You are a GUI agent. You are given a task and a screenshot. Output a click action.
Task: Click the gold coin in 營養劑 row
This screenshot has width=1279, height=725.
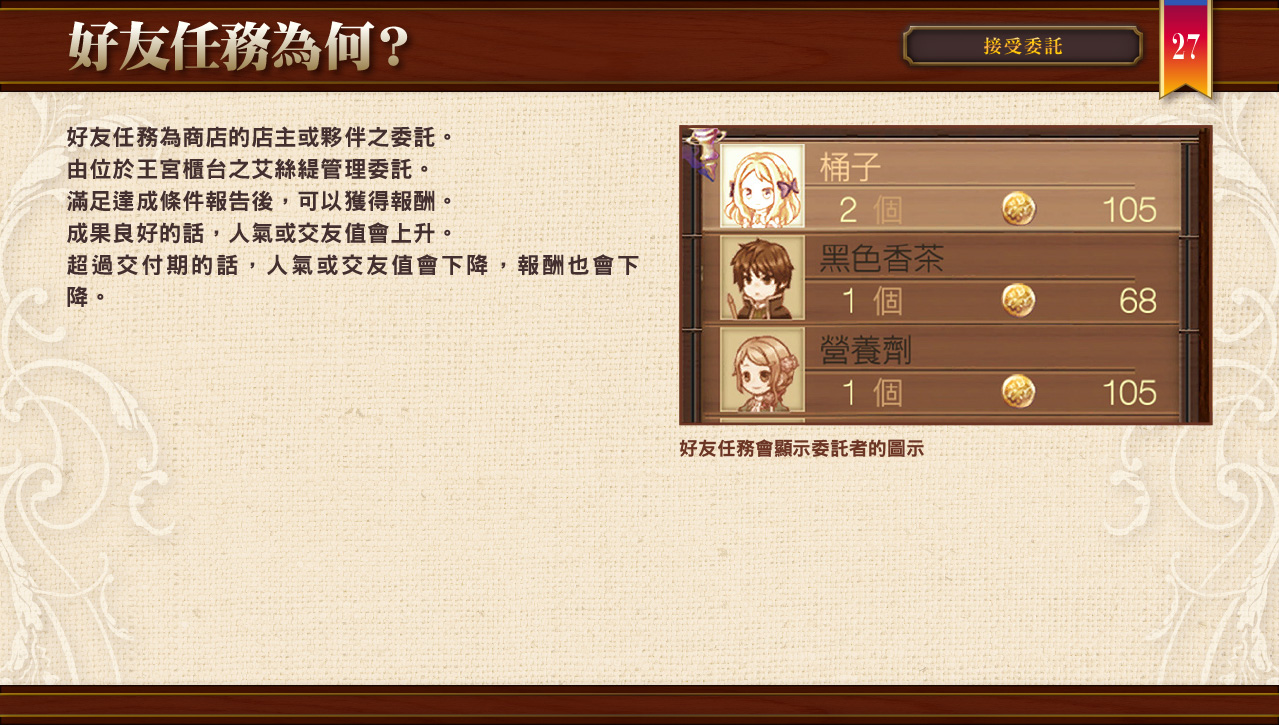pyautogui.click(x=1018, y=391)
